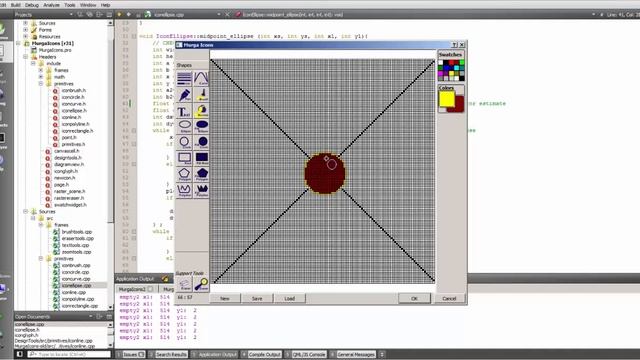Select the filled Polygon tool
The image size is (640, 360).
pyautogui.click(x=201, y=174)
